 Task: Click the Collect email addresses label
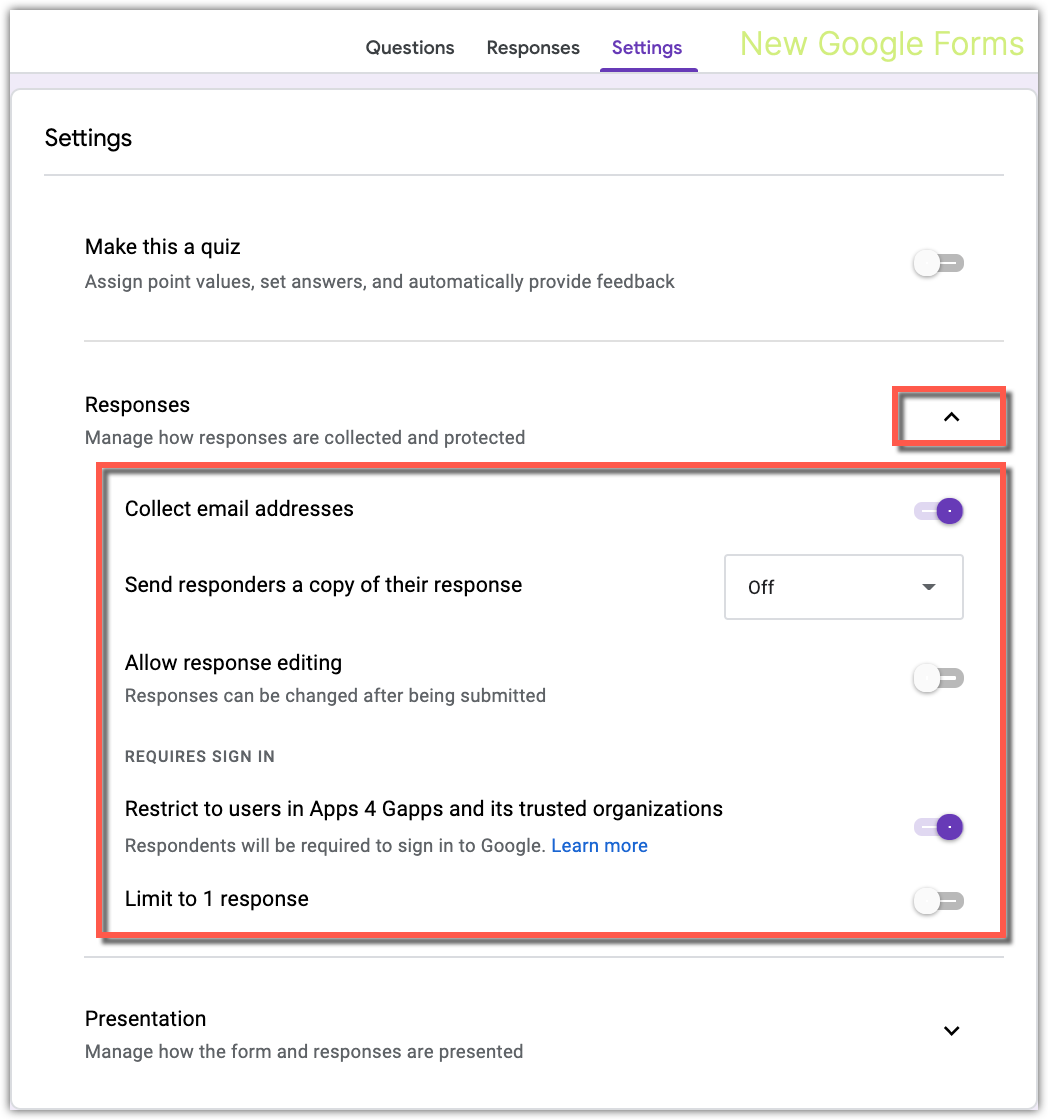tap(239, 509)
